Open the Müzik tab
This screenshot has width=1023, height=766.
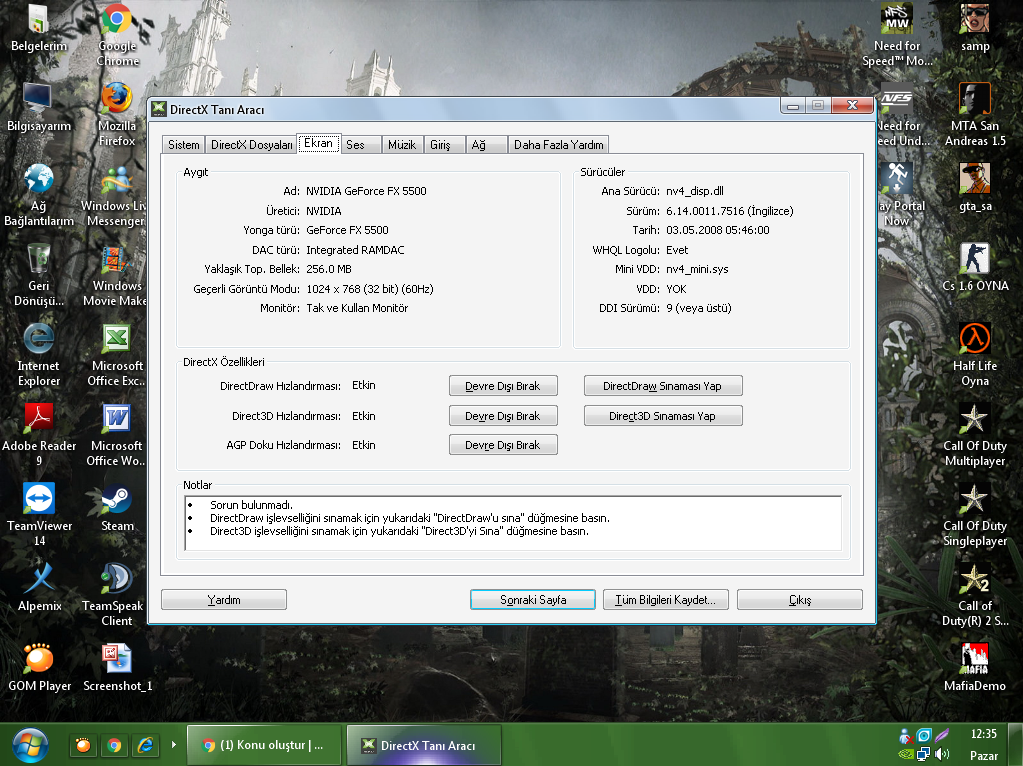pyautogui.click(x=402, y=145)
